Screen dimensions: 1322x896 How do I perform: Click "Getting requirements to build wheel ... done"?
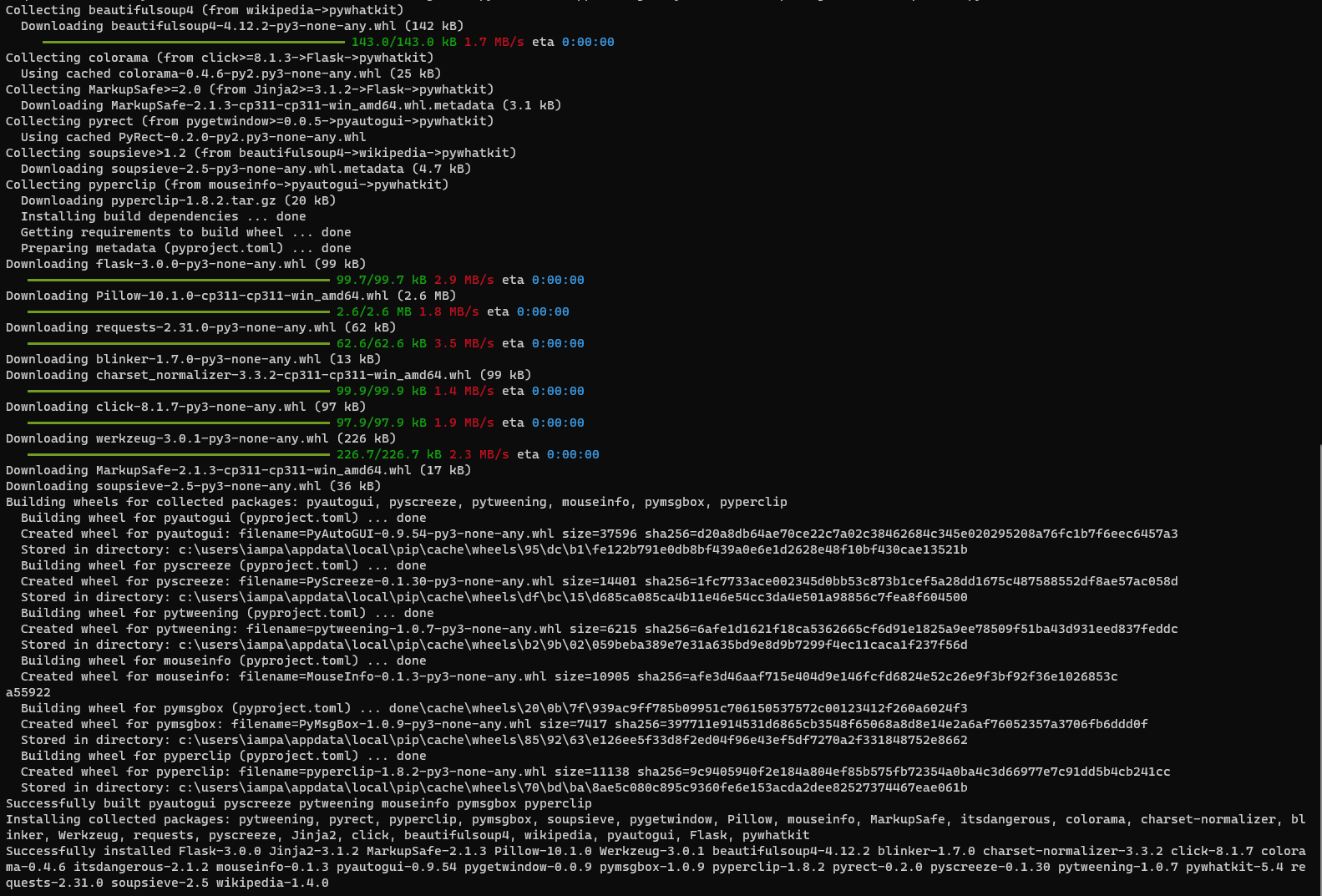click(x=186, y=232)
